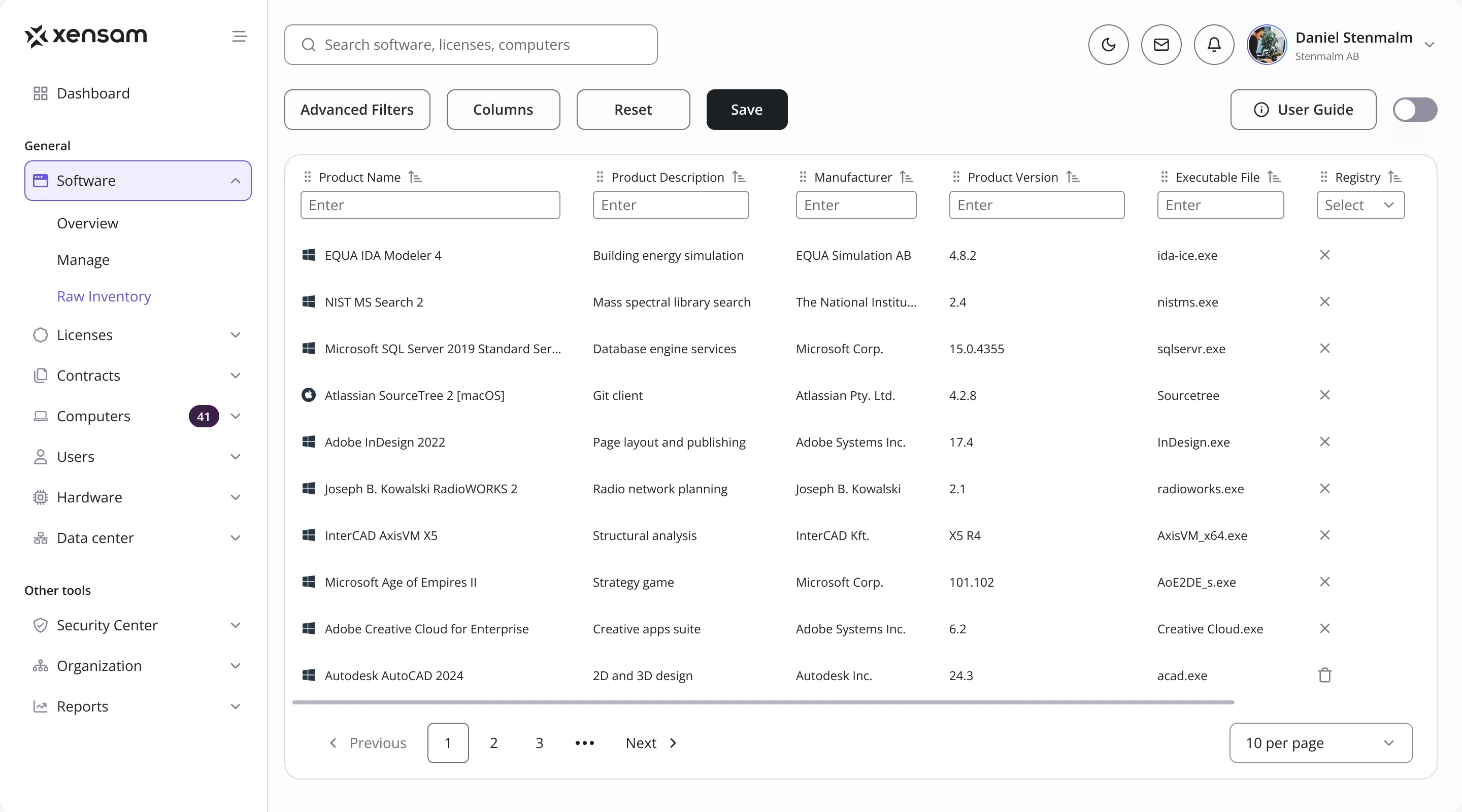Sort by Executable File sort icon
This screenshot has height=812, width=1462.
pos(1274,177)
